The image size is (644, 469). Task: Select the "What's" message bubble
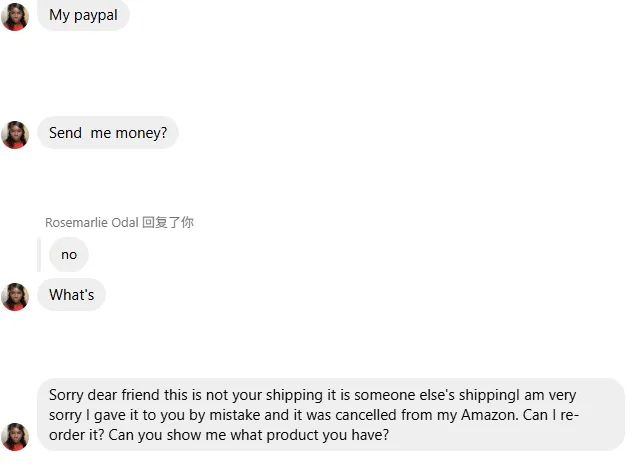pos(71,295)
